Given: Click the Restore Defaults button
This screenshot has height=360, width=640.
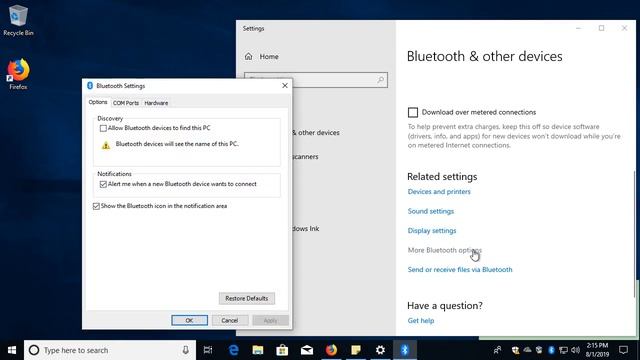Looking at the screenshot, I should point(247,298).
